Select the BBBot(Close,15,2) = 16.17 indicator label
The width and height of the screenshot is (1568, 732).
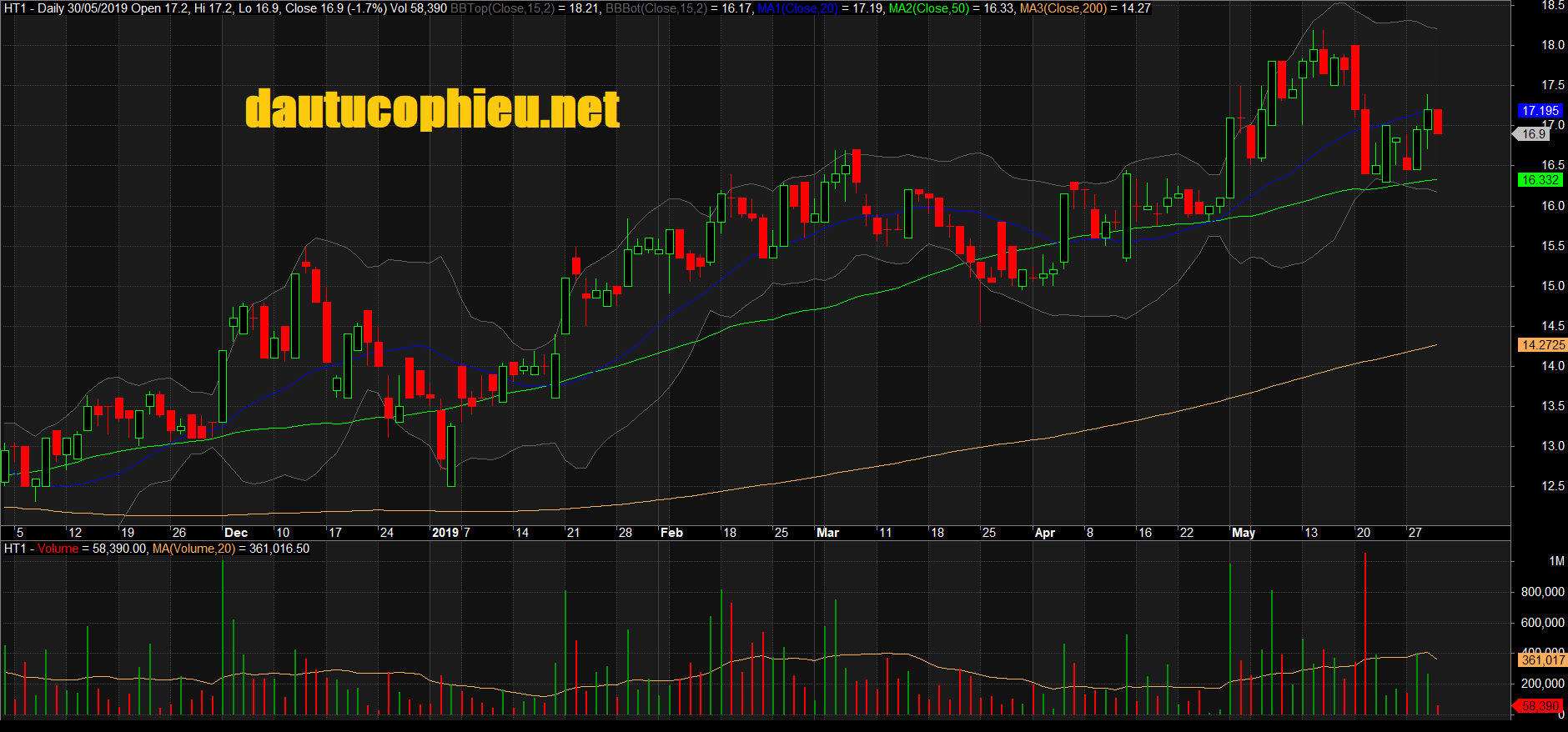point(680,8)
